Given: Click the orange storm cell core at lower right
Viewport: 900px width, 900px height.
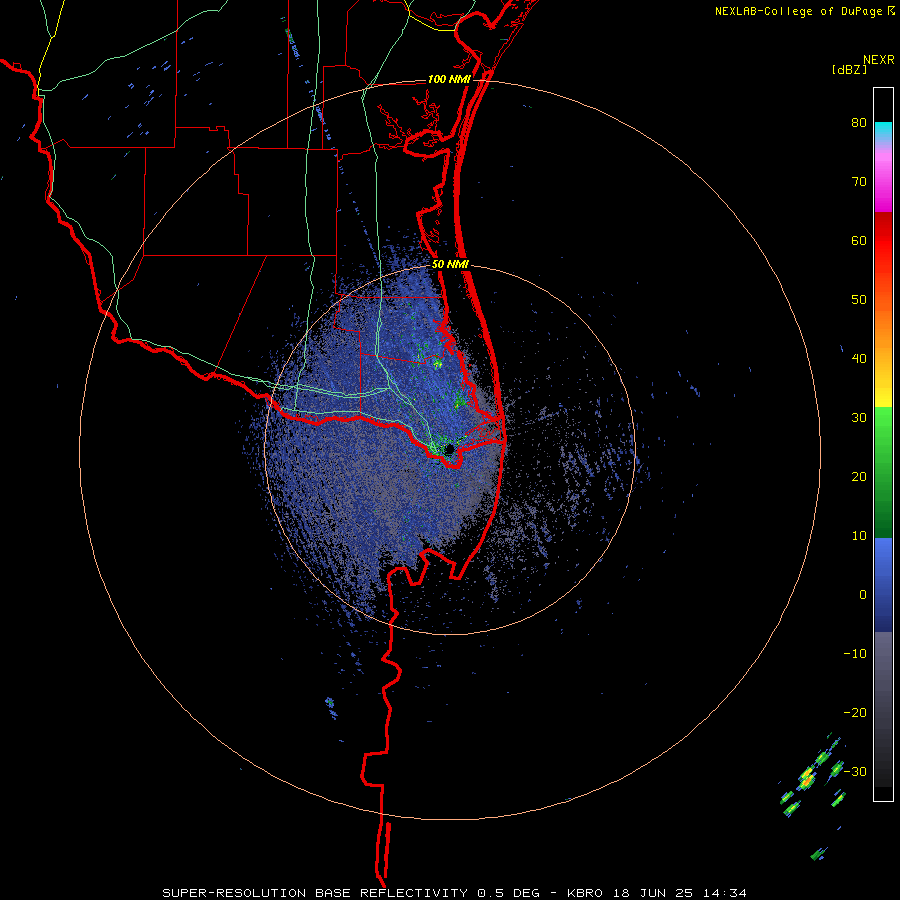Looking at the screenshot, I should (x=806, y=779).
